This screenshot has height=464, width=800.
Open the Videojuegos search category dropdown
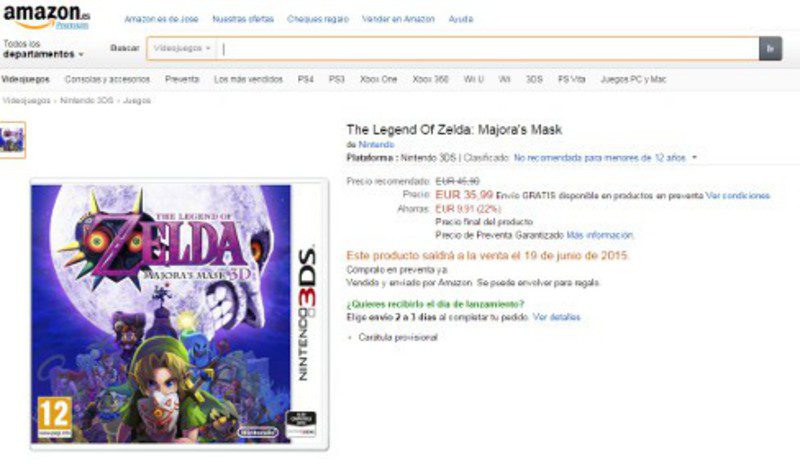click(x=182, y=48)
